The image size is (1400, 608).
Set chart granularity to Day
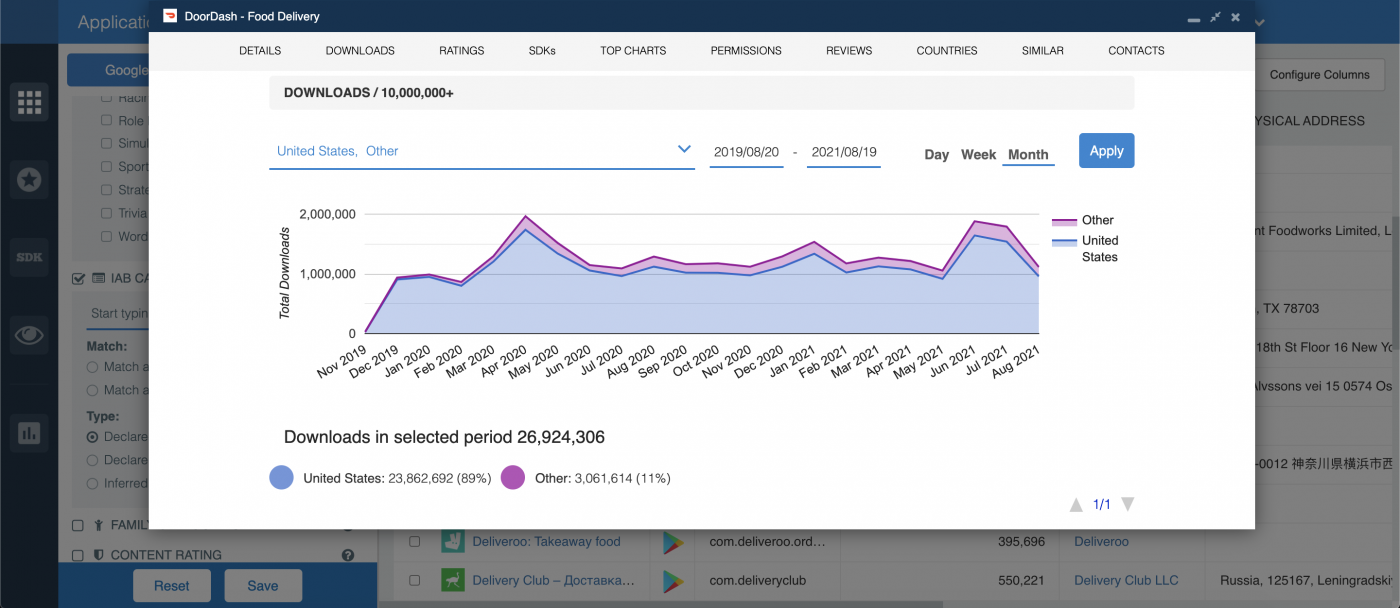tap(937, 154)
